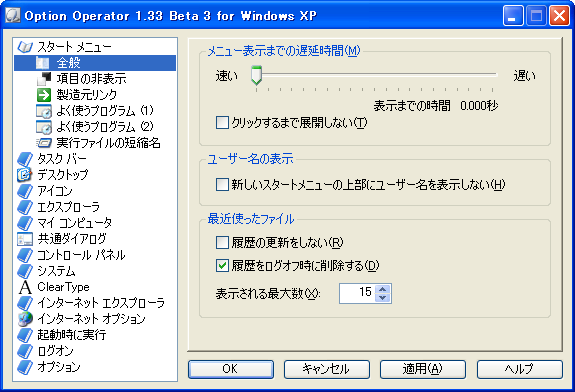Open the インターネット オプション entry

click(91, 319)
